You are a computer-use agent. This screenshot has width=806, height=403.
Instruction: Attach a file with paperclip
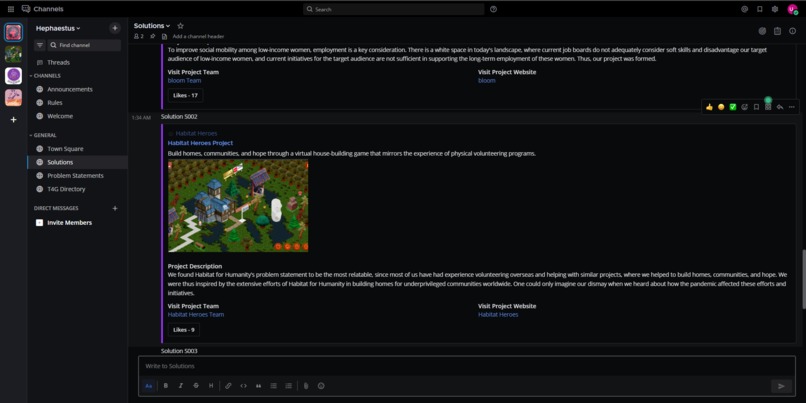pos(306,386)
